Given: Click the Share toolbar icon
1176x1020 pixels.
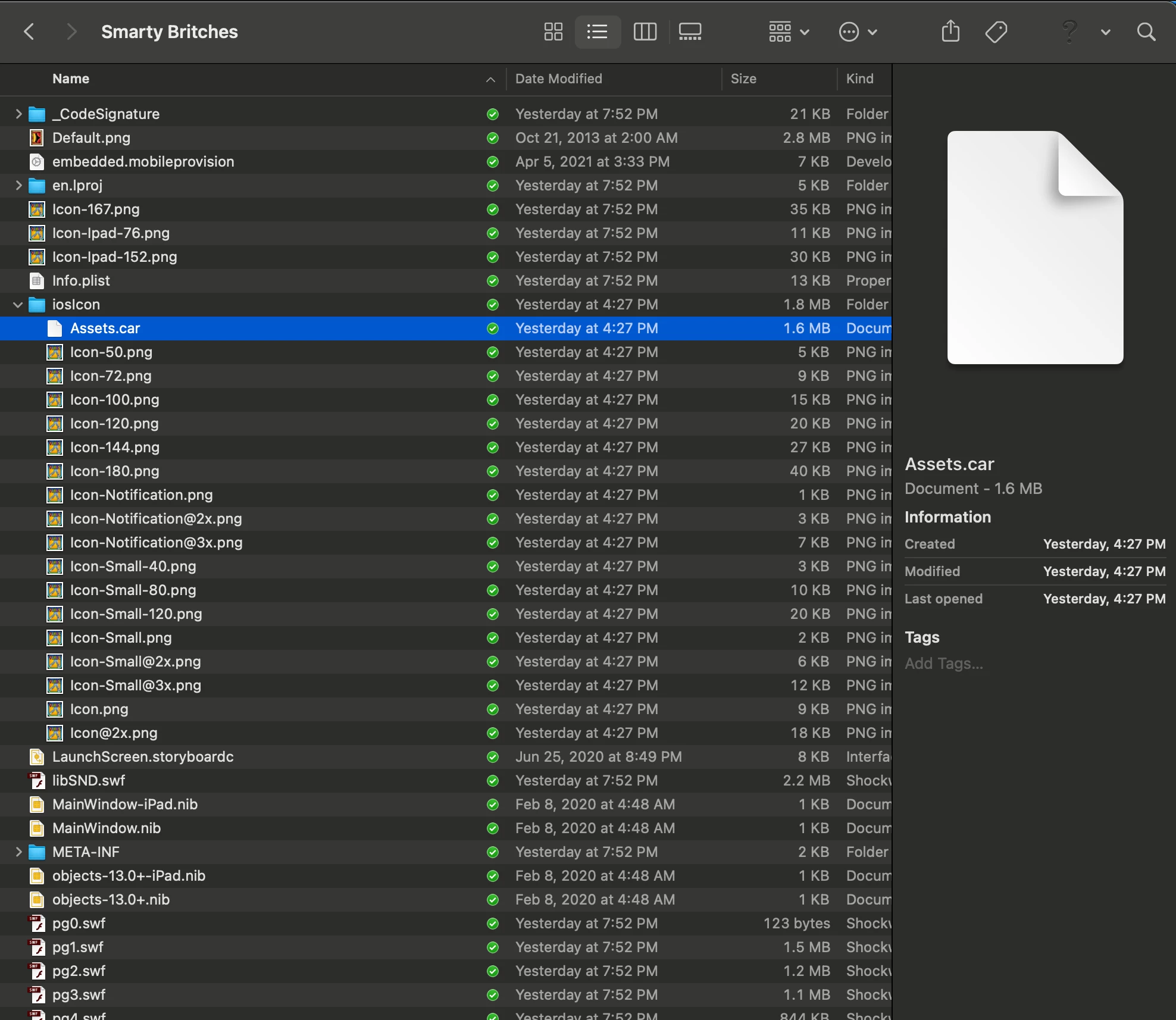Looking at the screenshot, I should click(950, 32).
